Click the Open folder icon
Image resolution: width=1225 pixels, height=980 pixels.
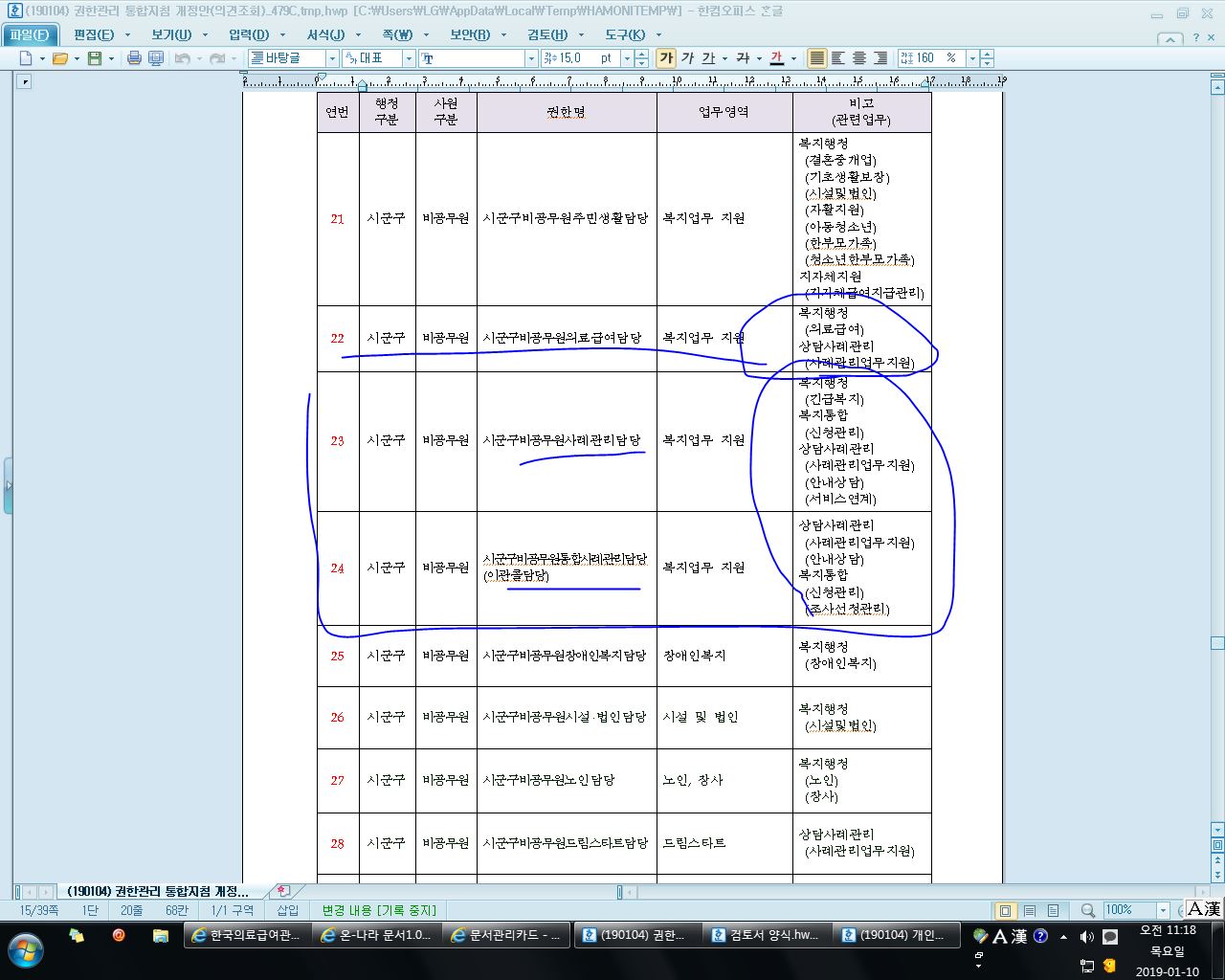pyautogui.click(x=59, y=58)
